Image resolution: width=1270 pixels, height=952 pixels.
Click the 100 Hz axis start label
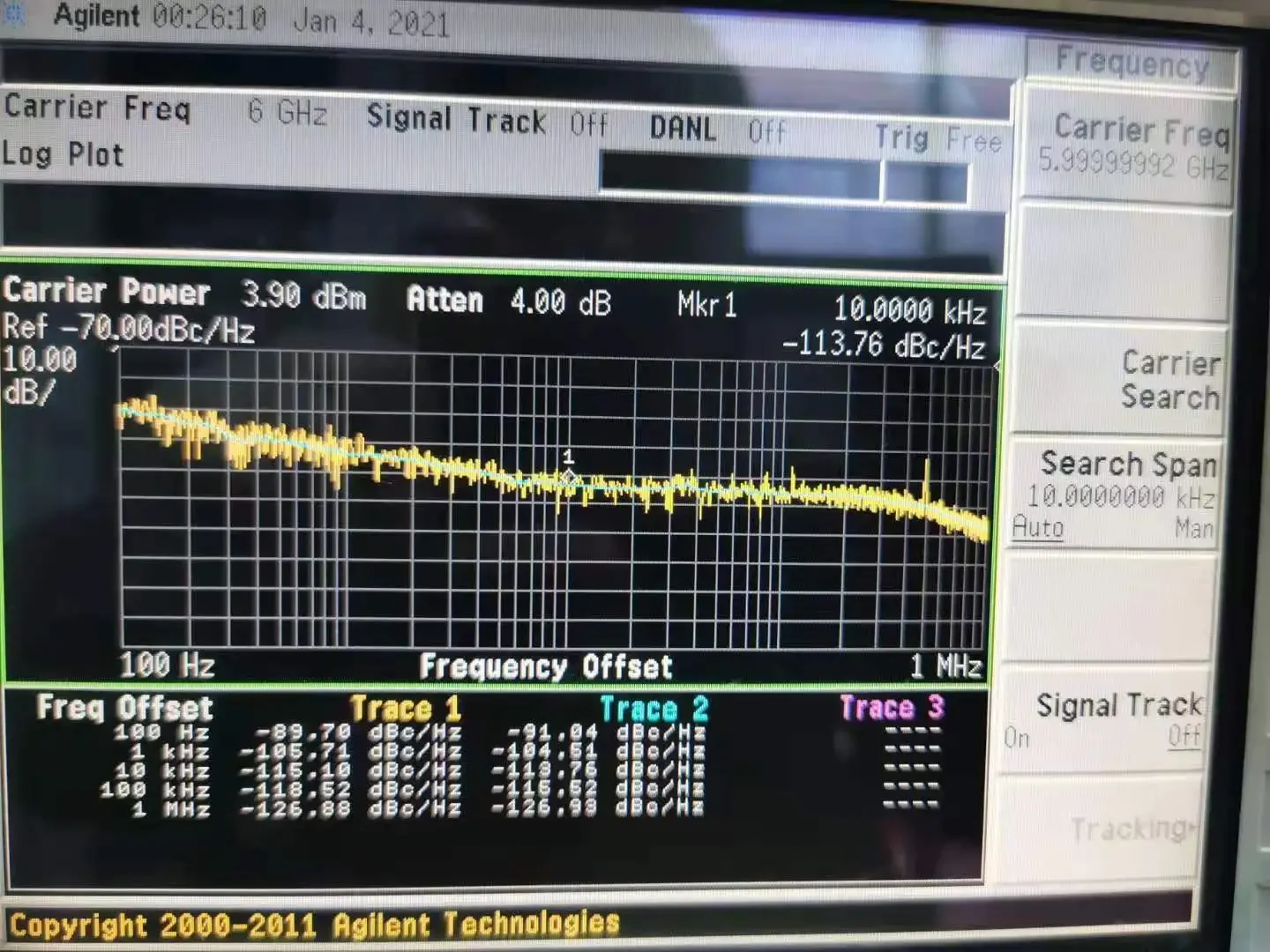point(167,664)
